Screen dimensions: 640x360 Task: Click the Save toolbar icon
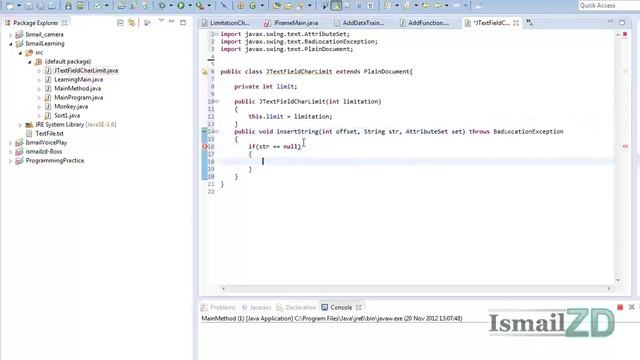coord(29,6)
